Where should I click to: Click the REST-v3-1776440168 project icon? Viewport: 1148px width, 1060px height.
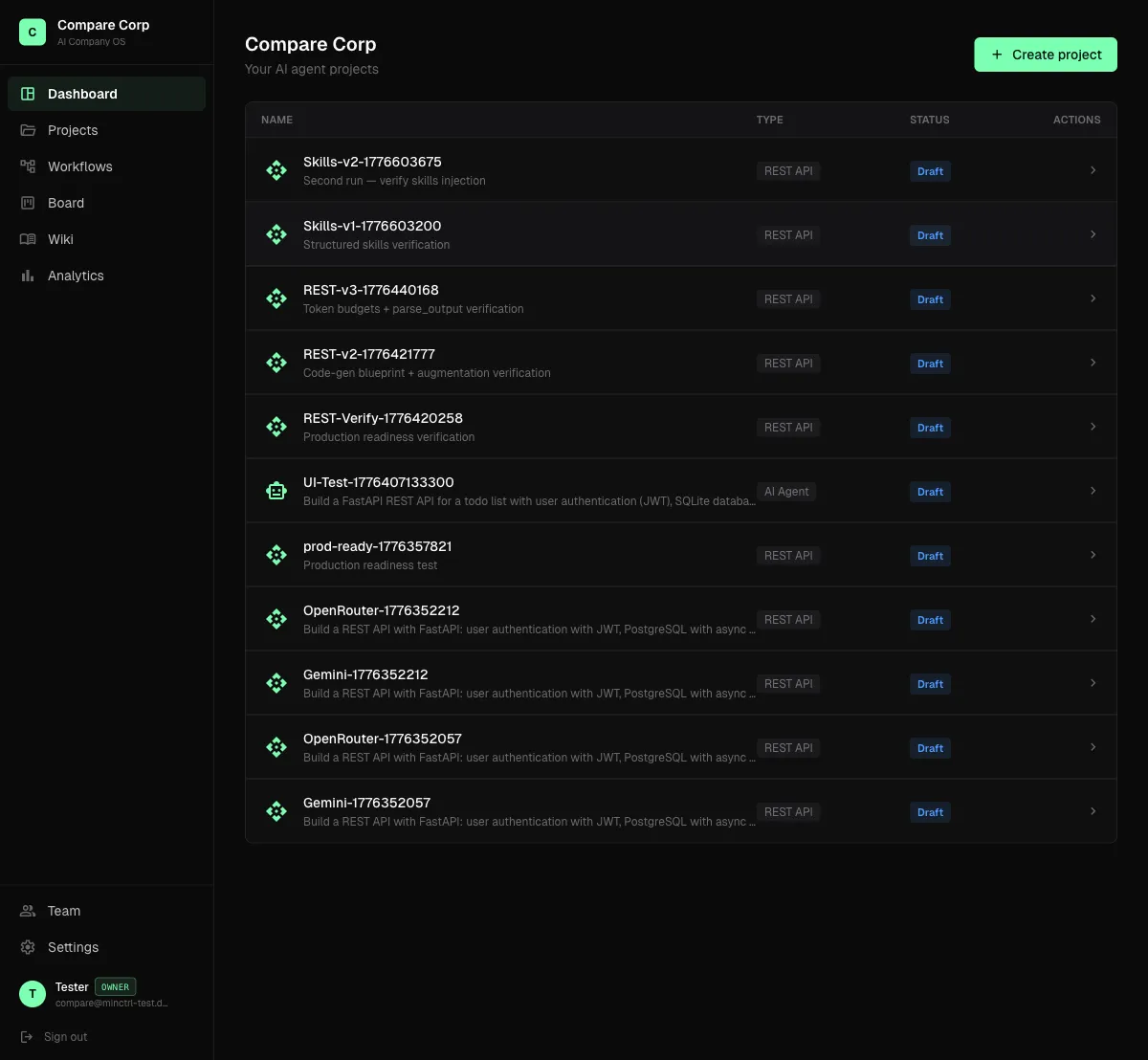coord(276,298)
